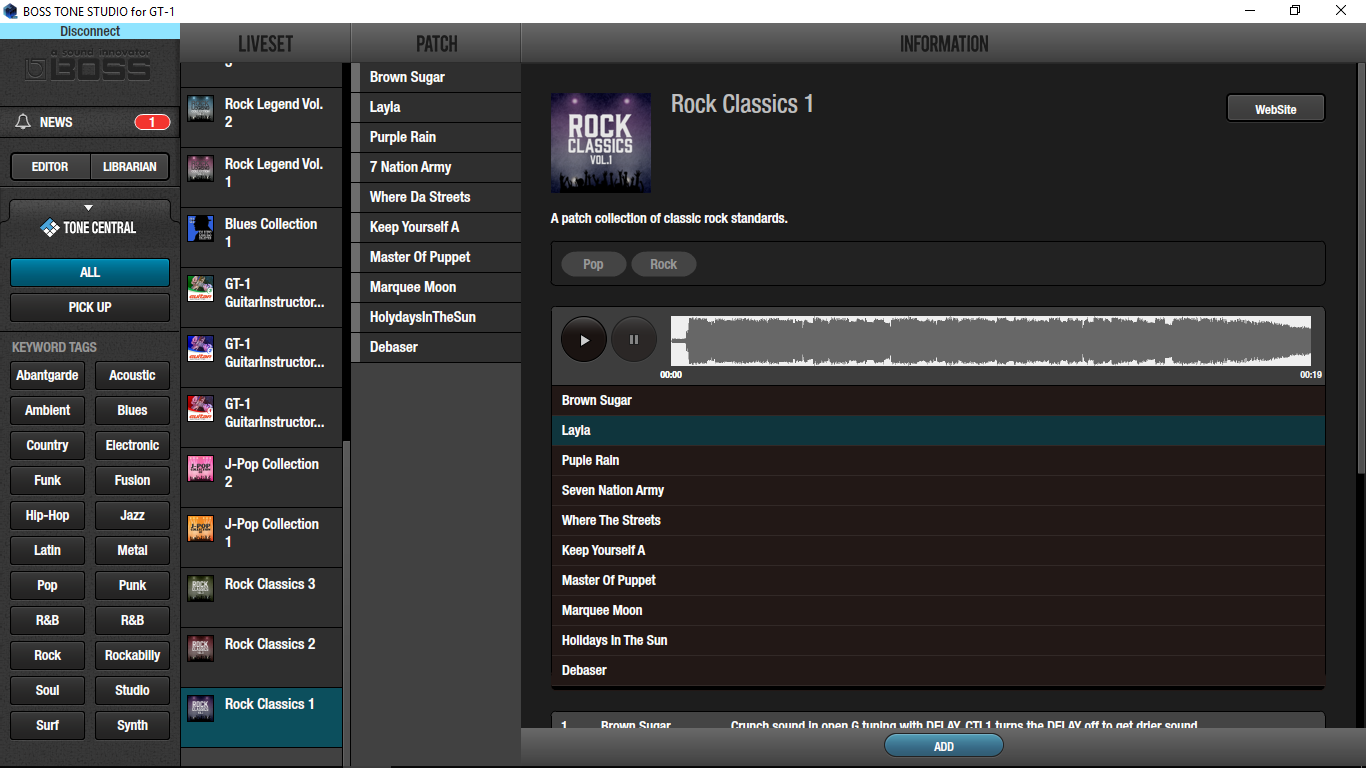
Task: Select the Puple Rain audio track
Action: point(938,460)
